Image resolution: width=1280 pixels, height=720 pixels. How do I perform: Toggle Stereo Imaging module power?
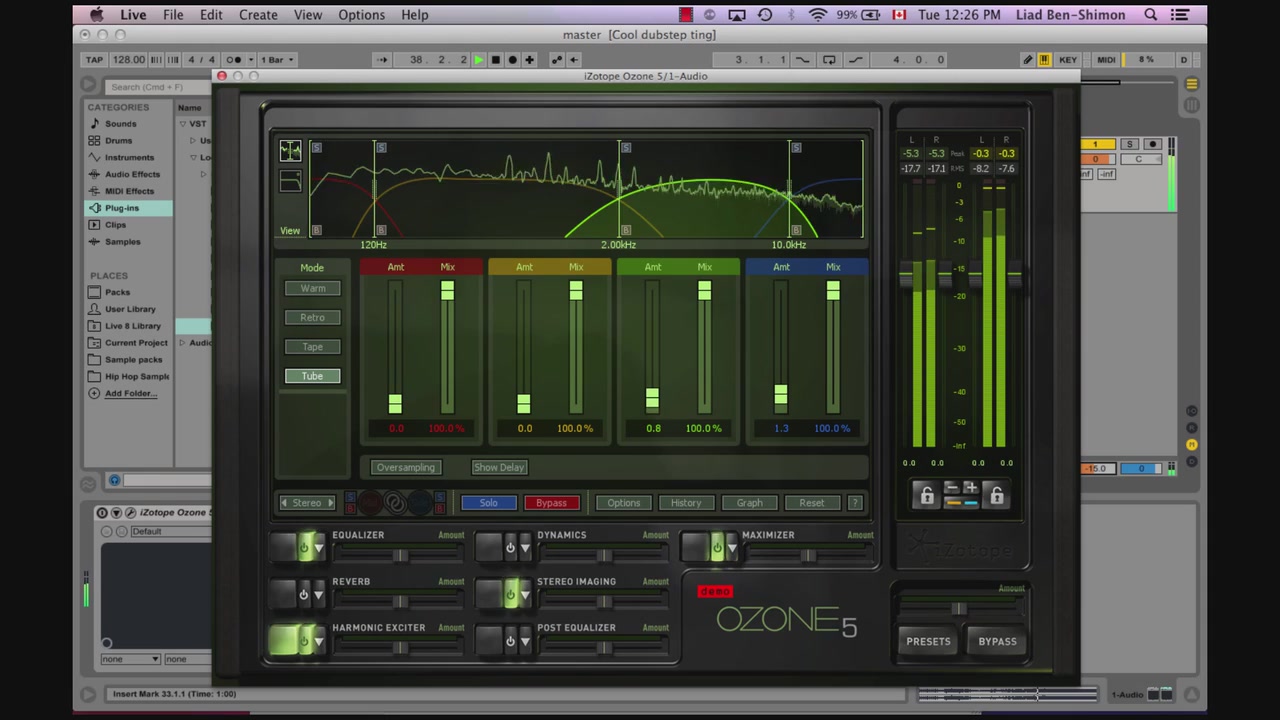pyautogui.click(x=510, y=594)
